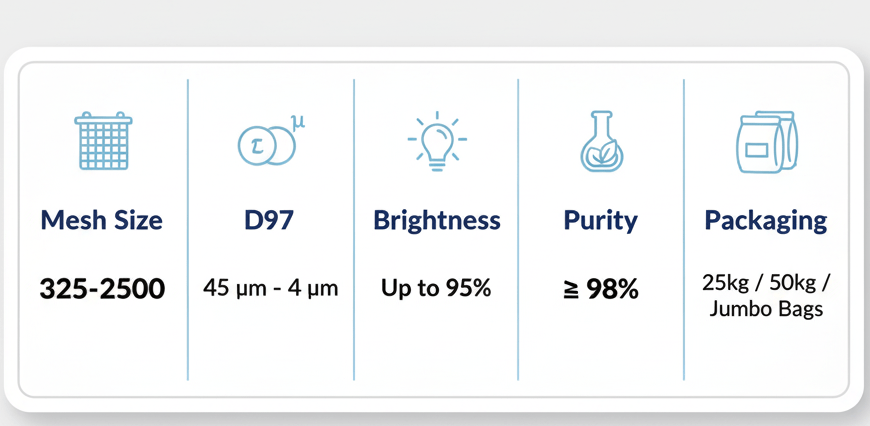Click the Brightness heading
This screenshot has width=870, height=426.
click(437, 220)
